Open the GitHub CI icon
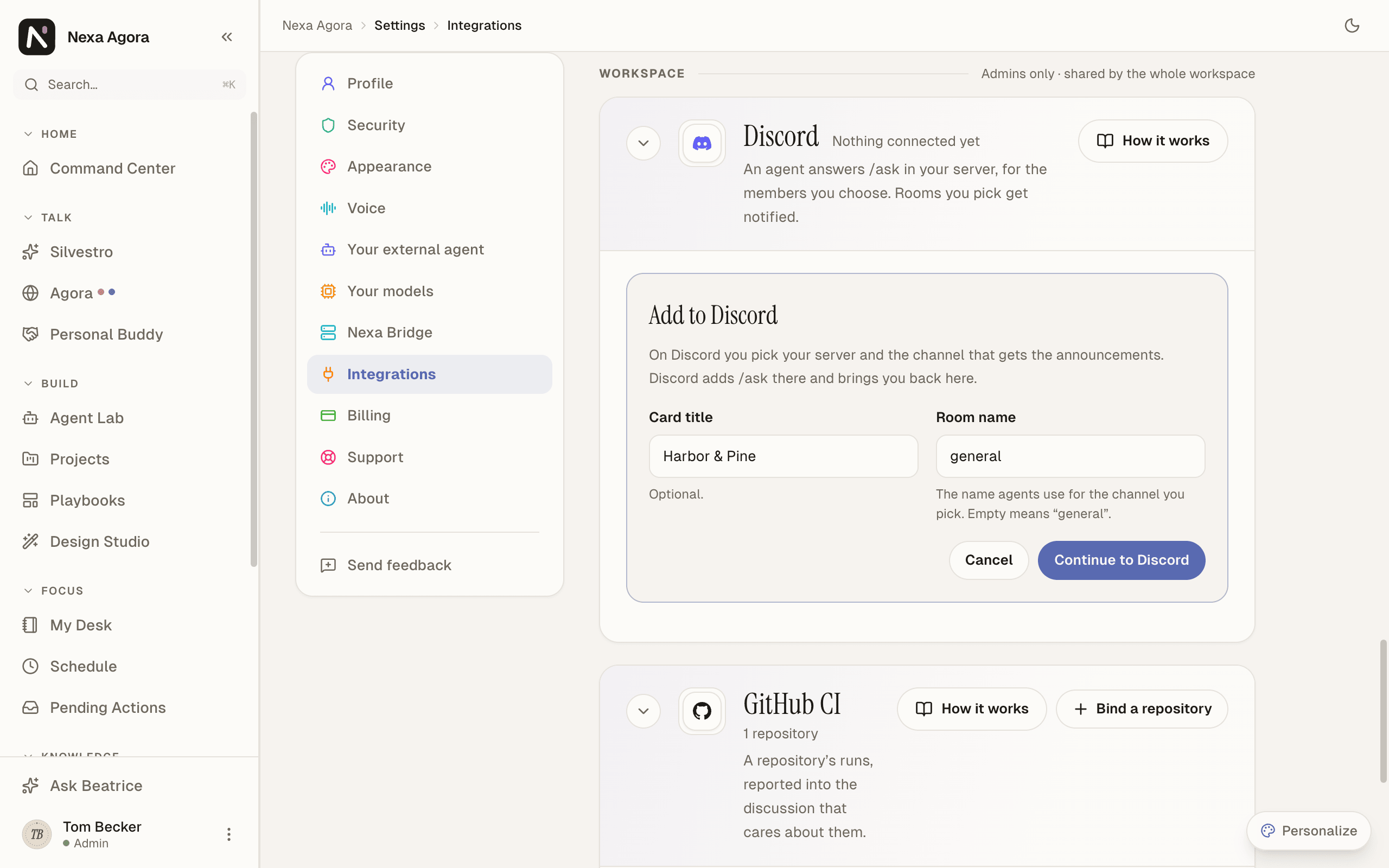Image resolution: width=1389 pixels, height=868 pixels. pos(702,711)
